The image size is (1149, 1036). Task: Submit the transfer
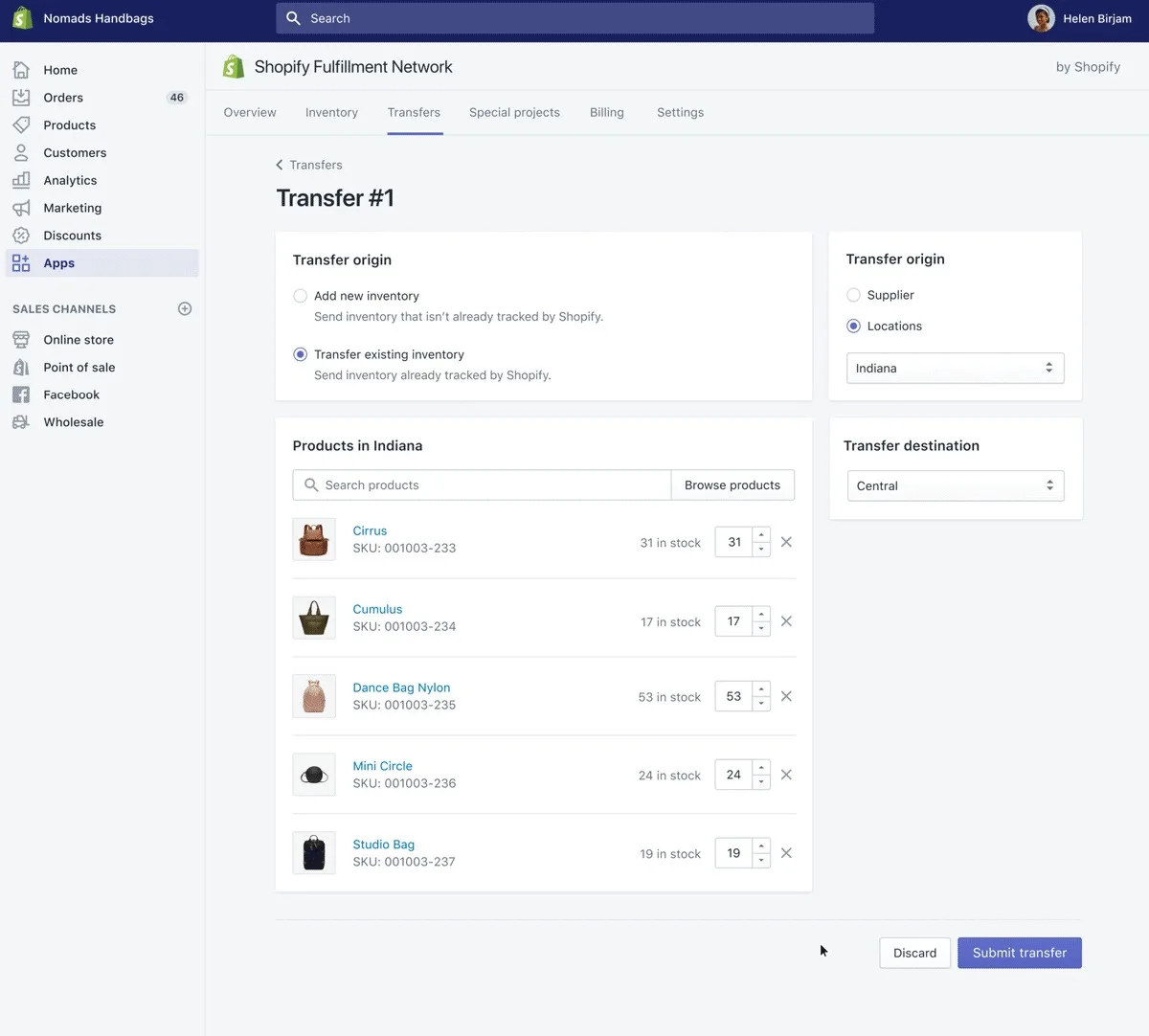coord(1020,953)
